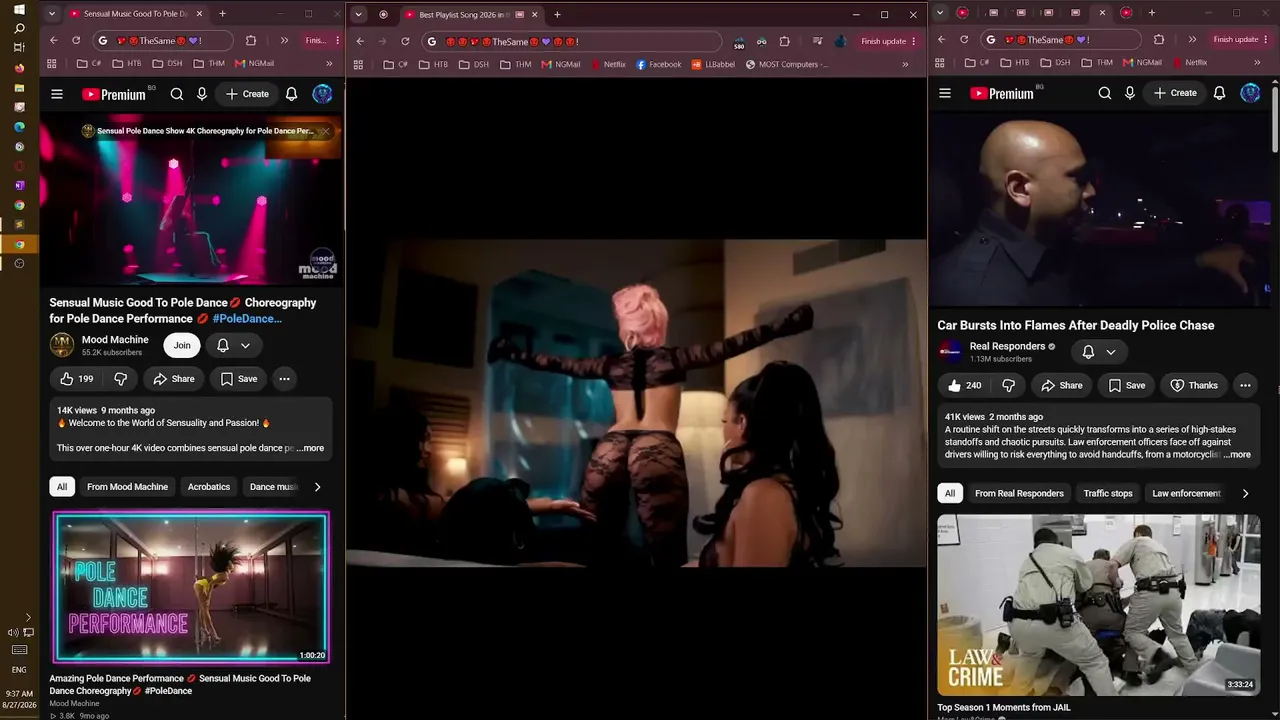Viewport: 1280px width, 720px height.
Task: Save the Mood Machine video to a playlist
Action: 239,379
